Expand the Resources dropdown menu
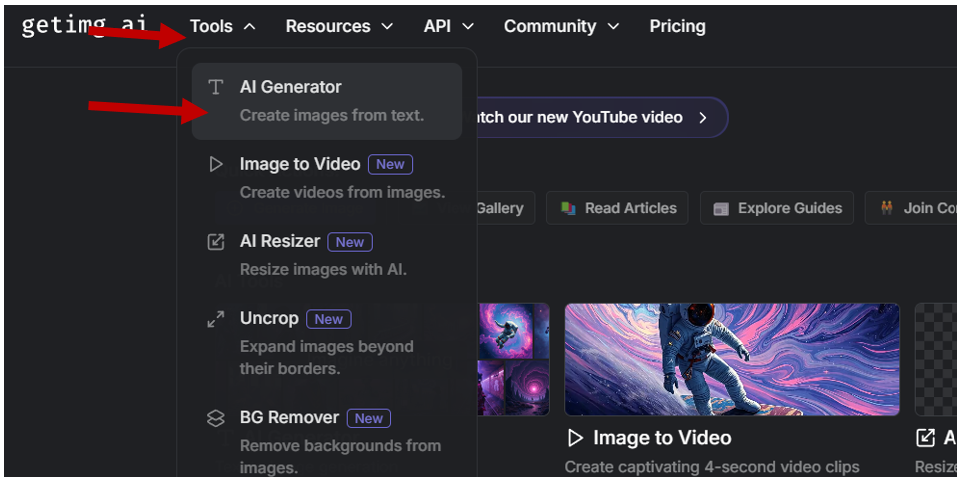957x477 pixels. click(339, 26)
